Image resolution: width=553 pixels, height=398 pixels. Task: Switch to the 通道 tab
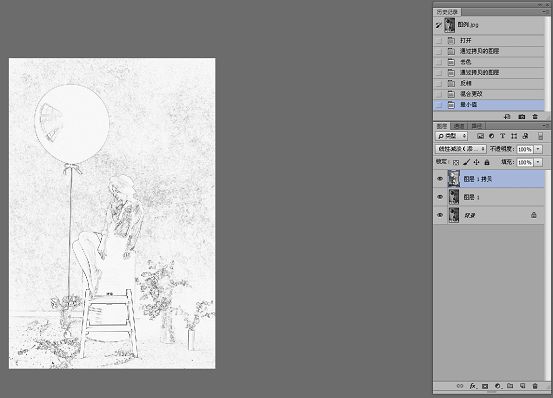[459, 126]
